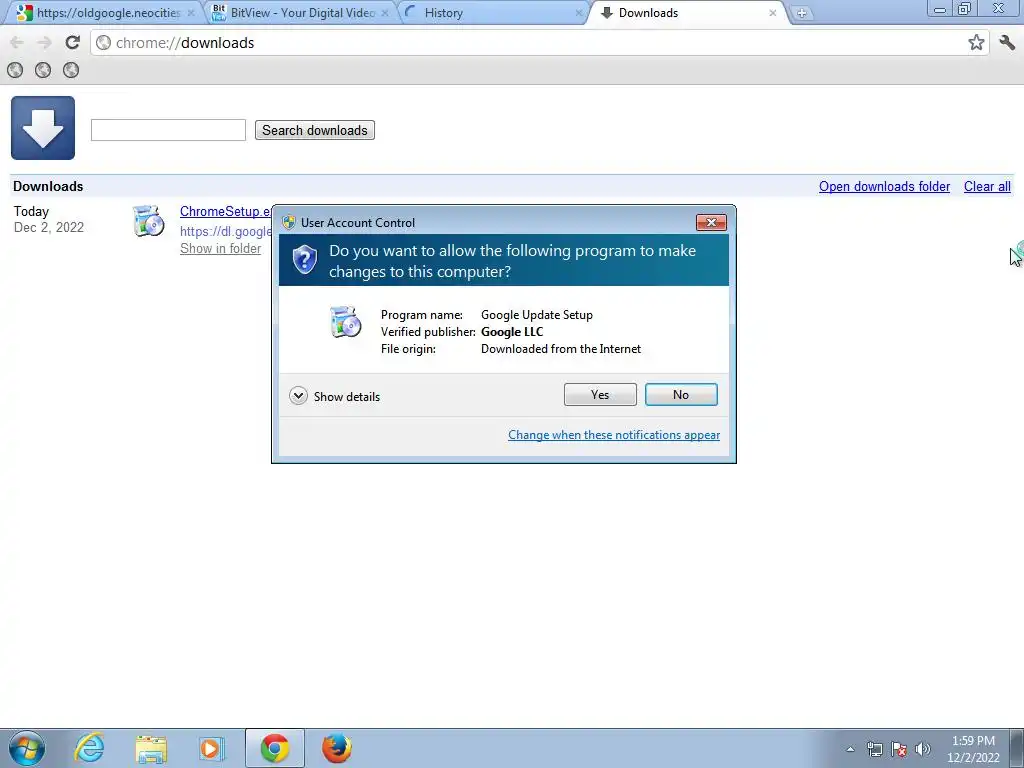Image resolution: width=1024 pixels, height=768 pixels.
Task: Close the oldgoogle.neocities tab
Action: [x=191, y=13]
